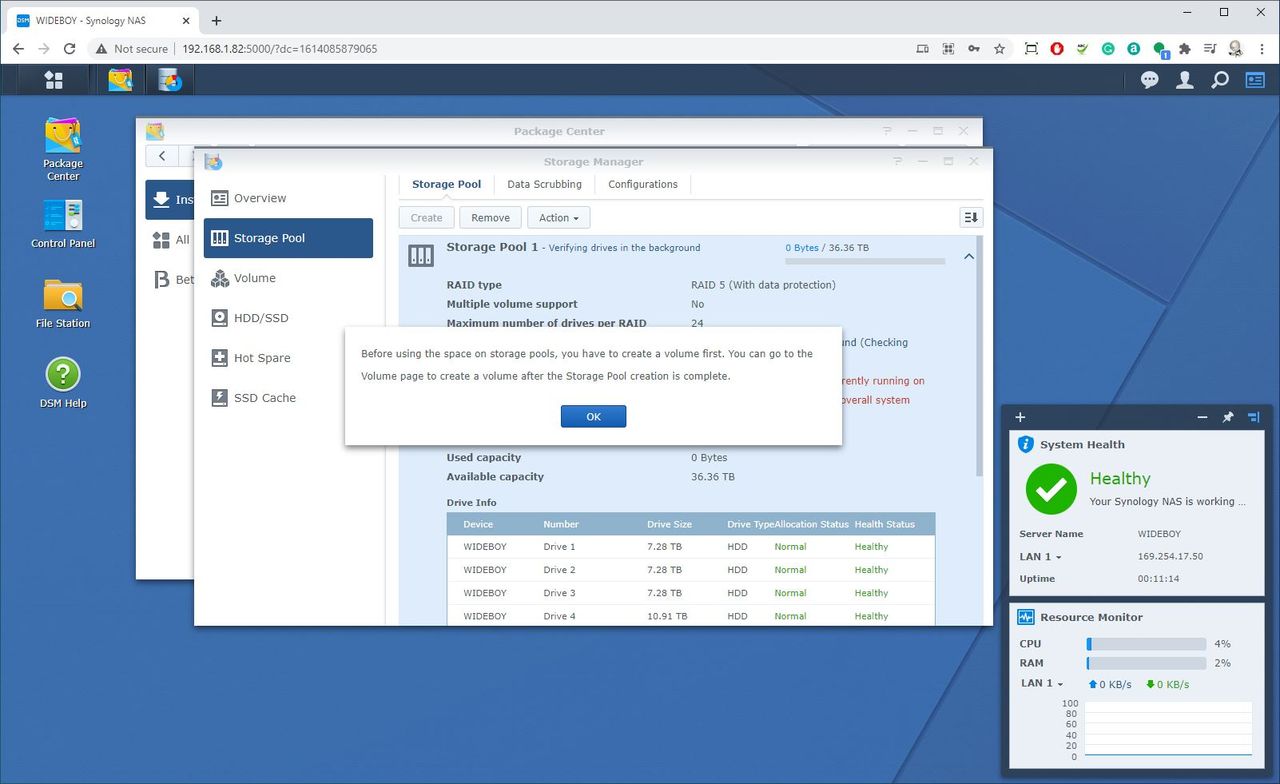The width and height of the screenshot is (1280, 784).
Task: Click the System Health info icon
Action: [1025, 444]
